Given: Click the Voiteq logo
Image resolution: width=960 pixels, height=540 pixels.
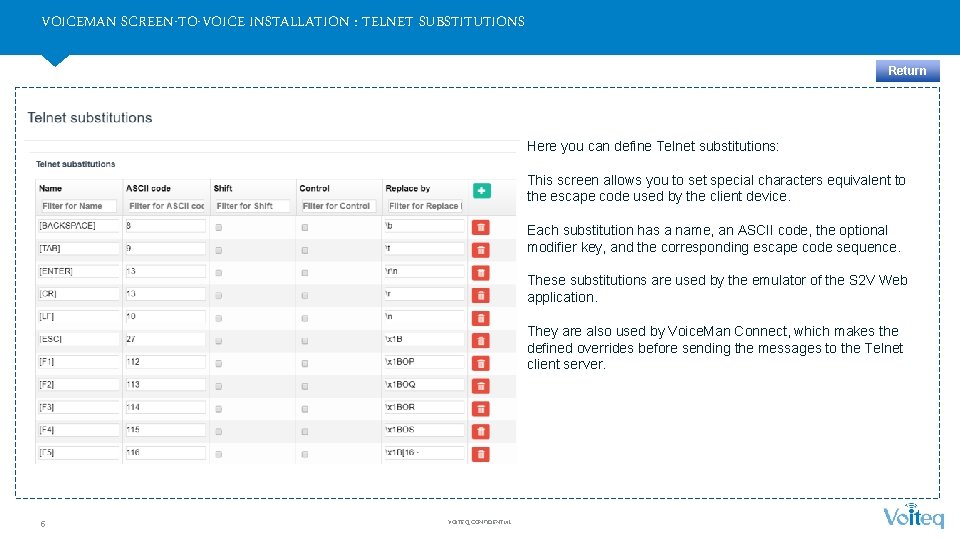Looking at the screenshot, I should point(913,515).
